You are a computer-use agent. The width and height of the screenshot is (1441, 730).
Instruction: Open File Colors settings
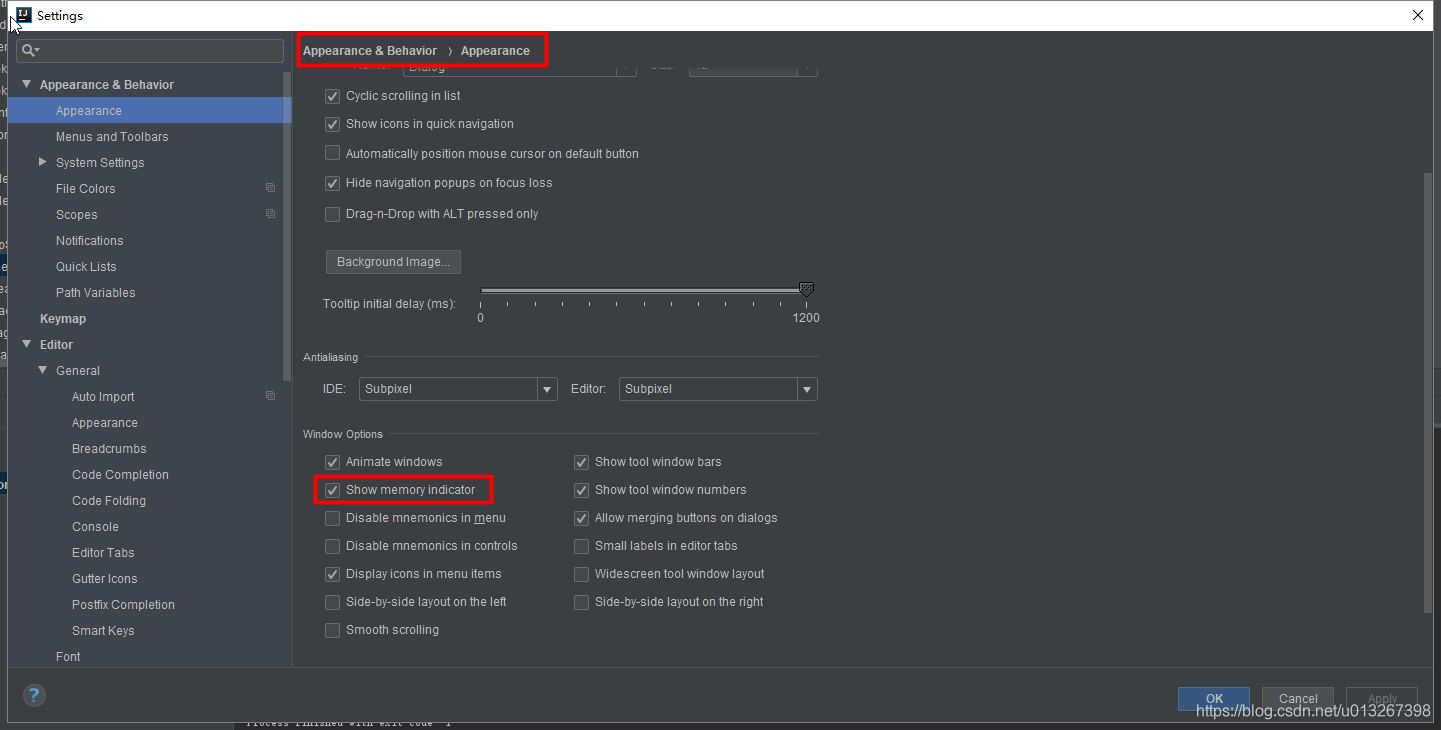pos(85,189)
